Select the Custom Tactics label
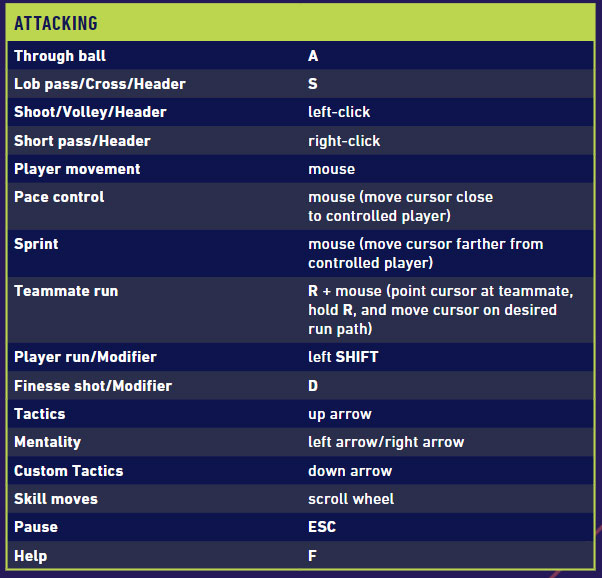 click(x=69, y=471)
